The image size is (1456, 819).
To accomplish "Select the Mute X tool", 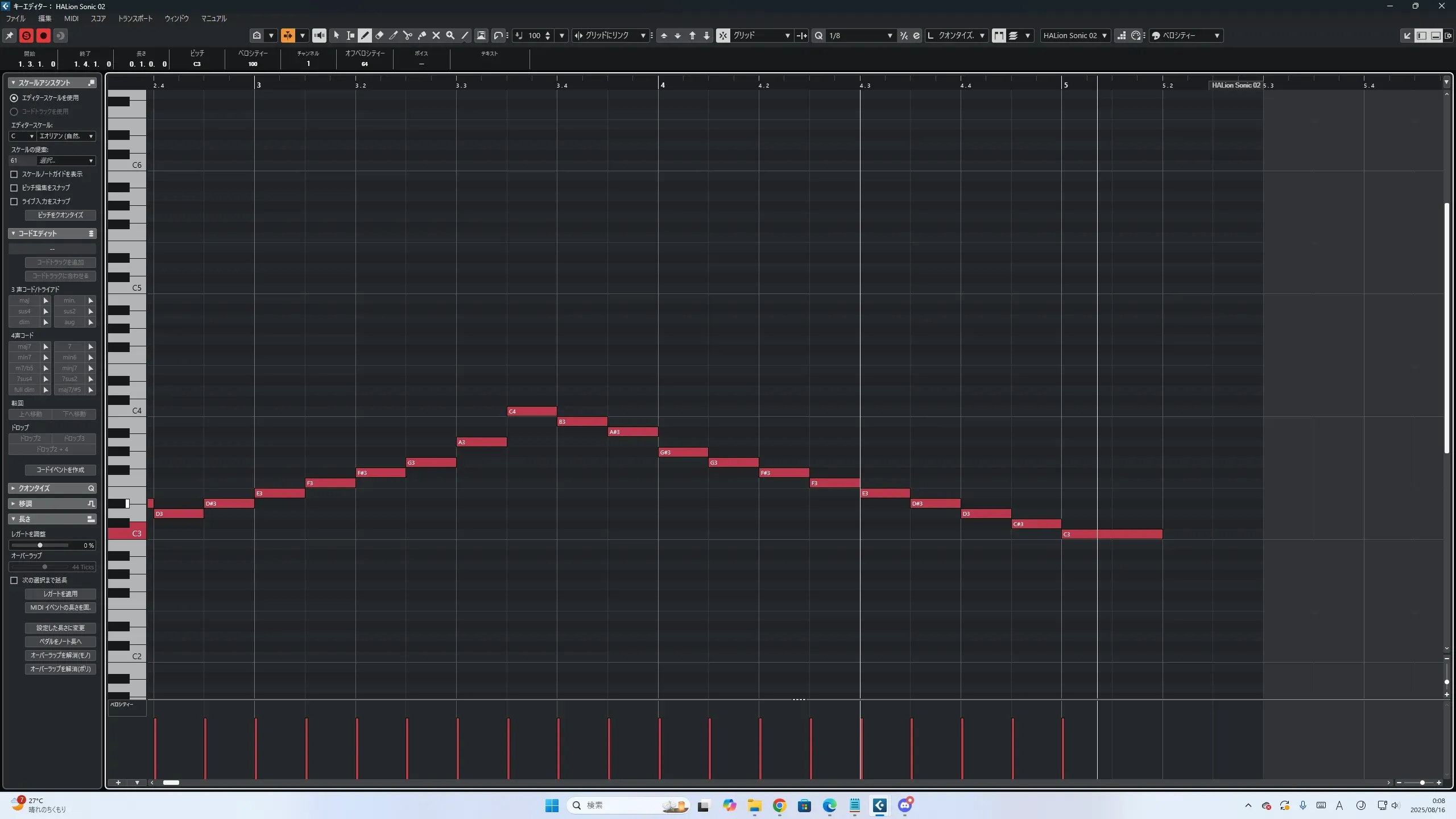I will click(436, 35).
